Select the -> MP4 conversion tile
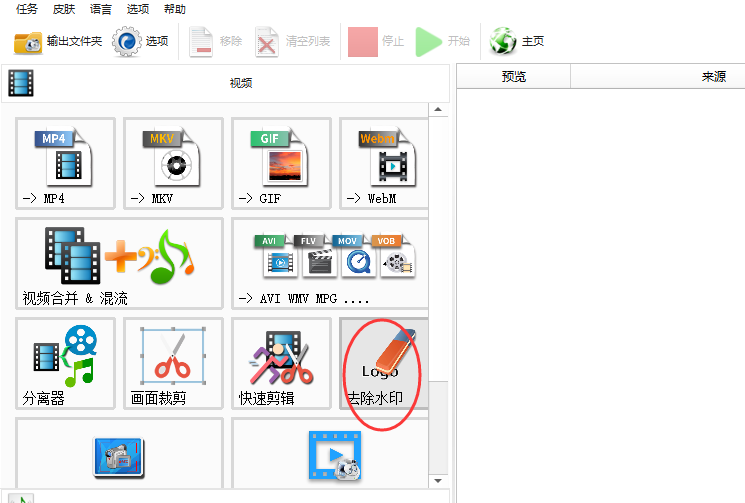The width and height of the screenshot is (745, 503). 66,163
